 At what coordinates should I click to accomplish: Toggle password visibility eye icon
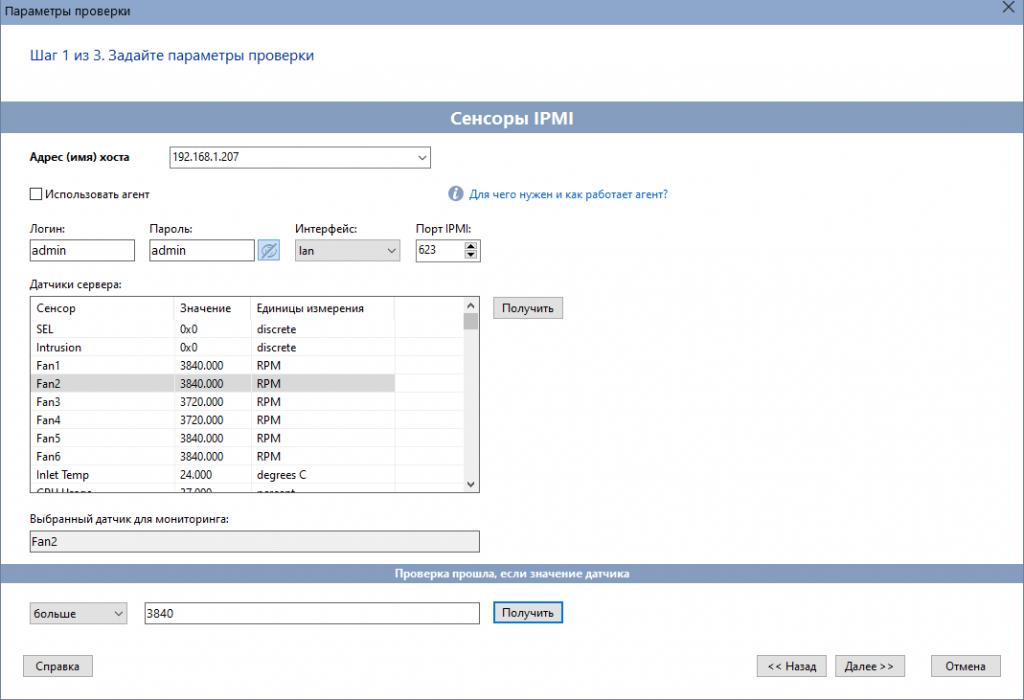point(268,250)
